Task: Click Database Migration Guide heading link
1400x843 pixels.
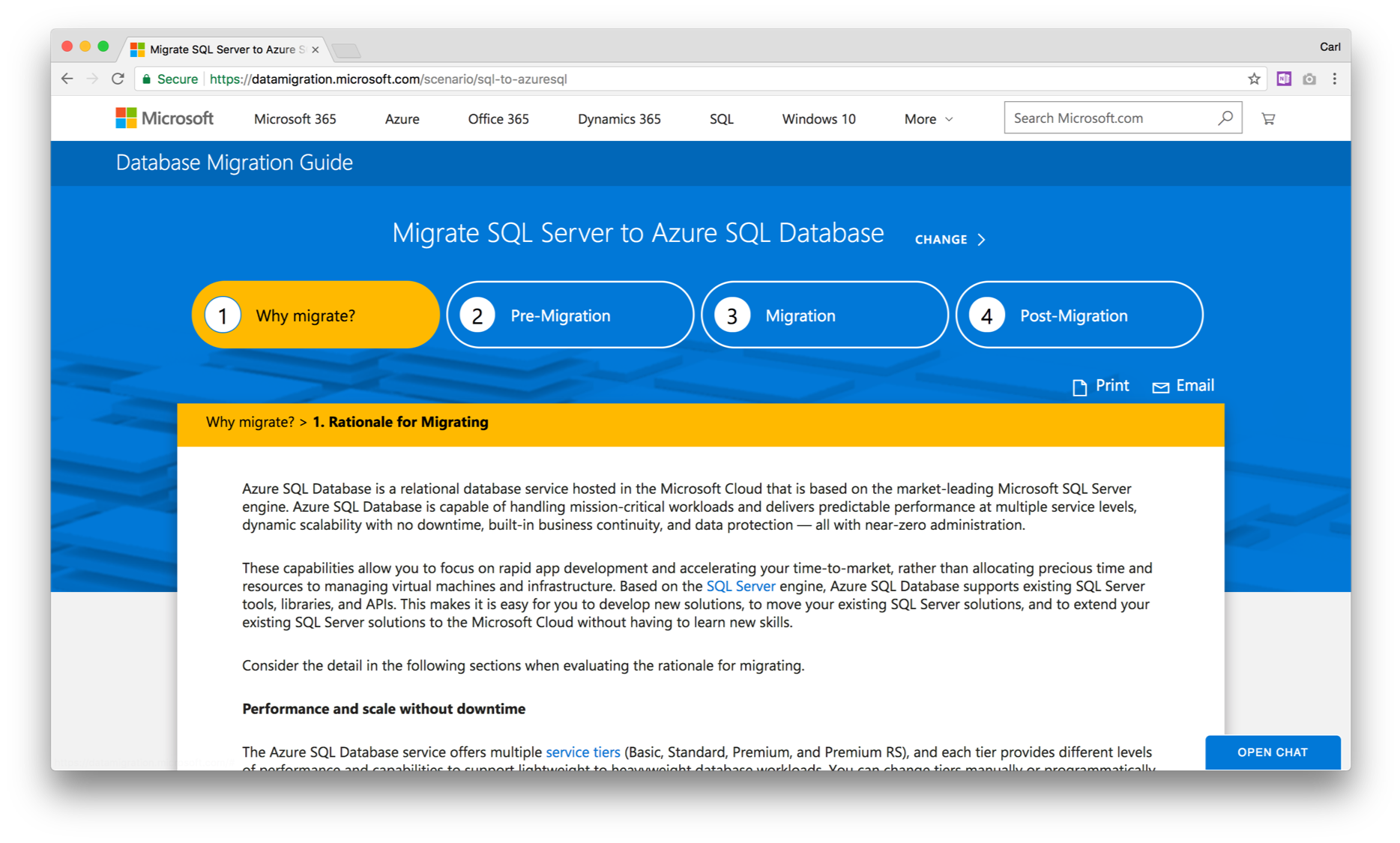Action: pos(234,163)
